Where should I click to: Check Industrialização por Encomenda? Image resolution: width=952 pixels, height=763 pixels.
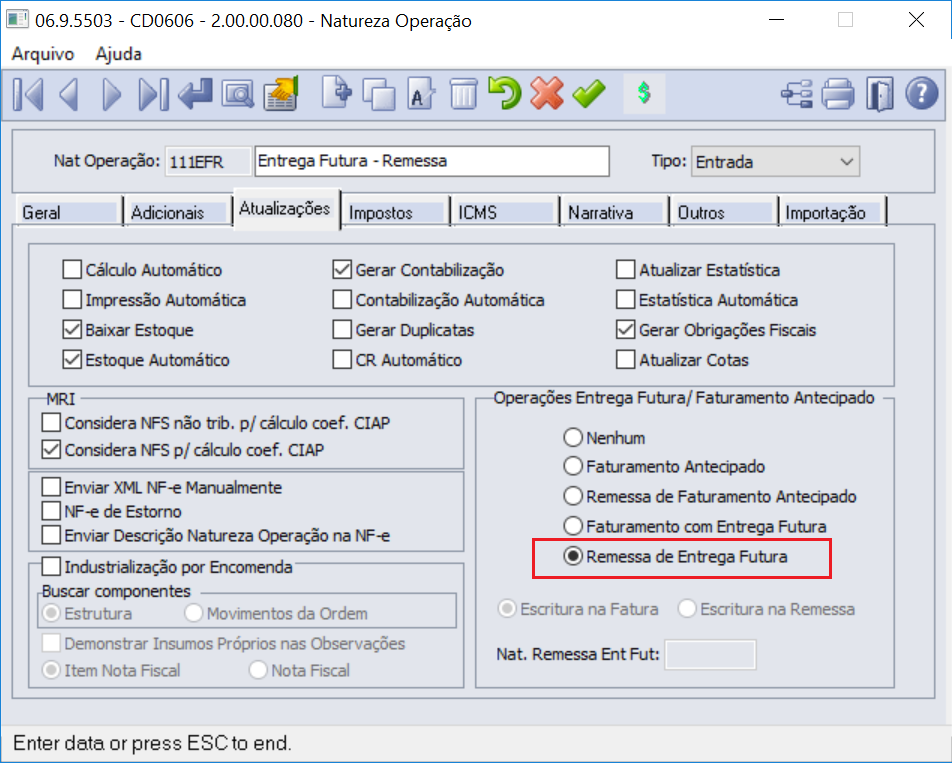click(x=52, y=567)
